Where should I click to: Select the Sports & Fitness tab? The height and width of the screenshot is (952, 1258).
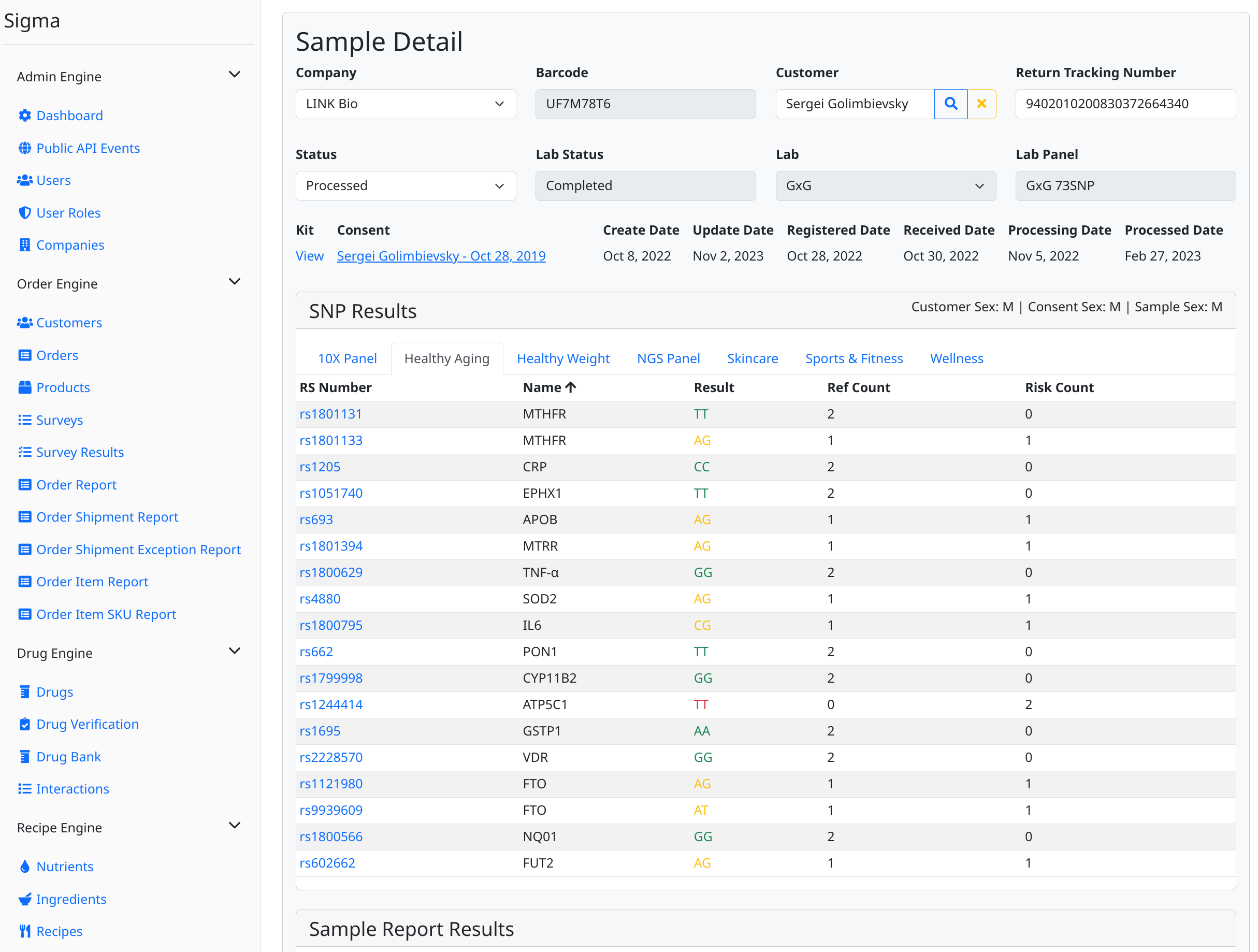[854, 358]
